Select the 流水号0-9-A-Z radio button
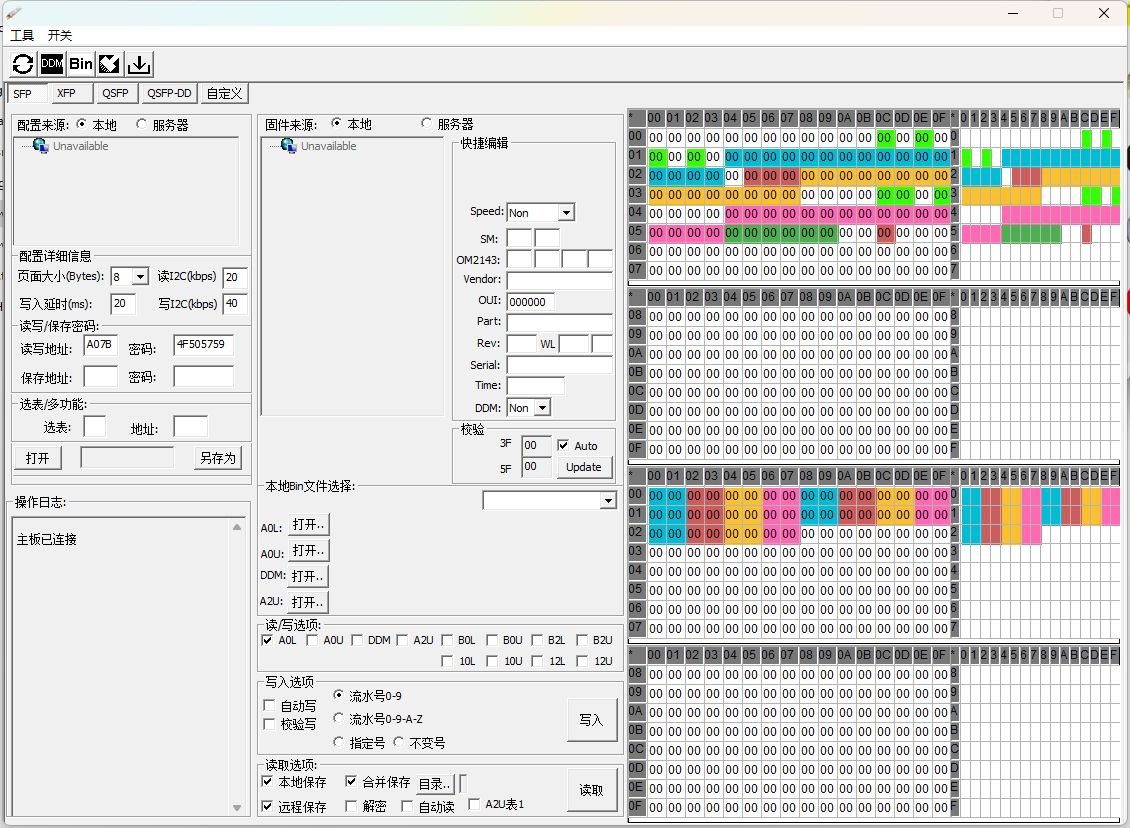The image size is (1130, 828). coord(339,719)
